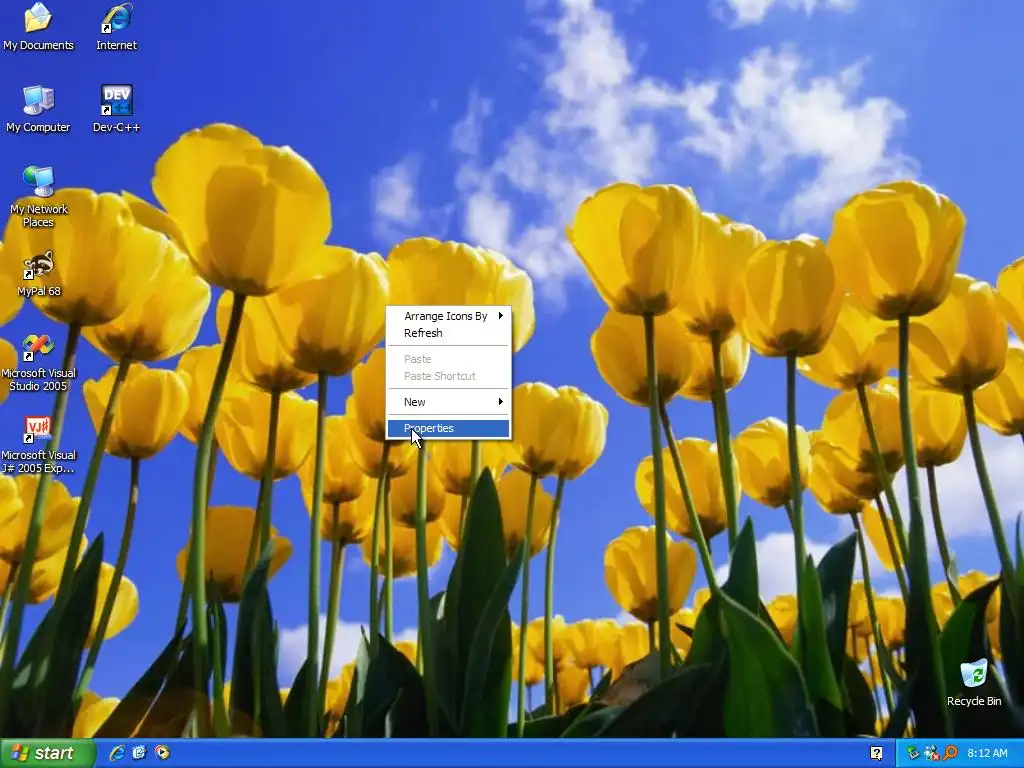This screenshot has width=1024, height=768.
Task: Click the greyed-out Paste Shortcut entry
Action: (448, 376)
